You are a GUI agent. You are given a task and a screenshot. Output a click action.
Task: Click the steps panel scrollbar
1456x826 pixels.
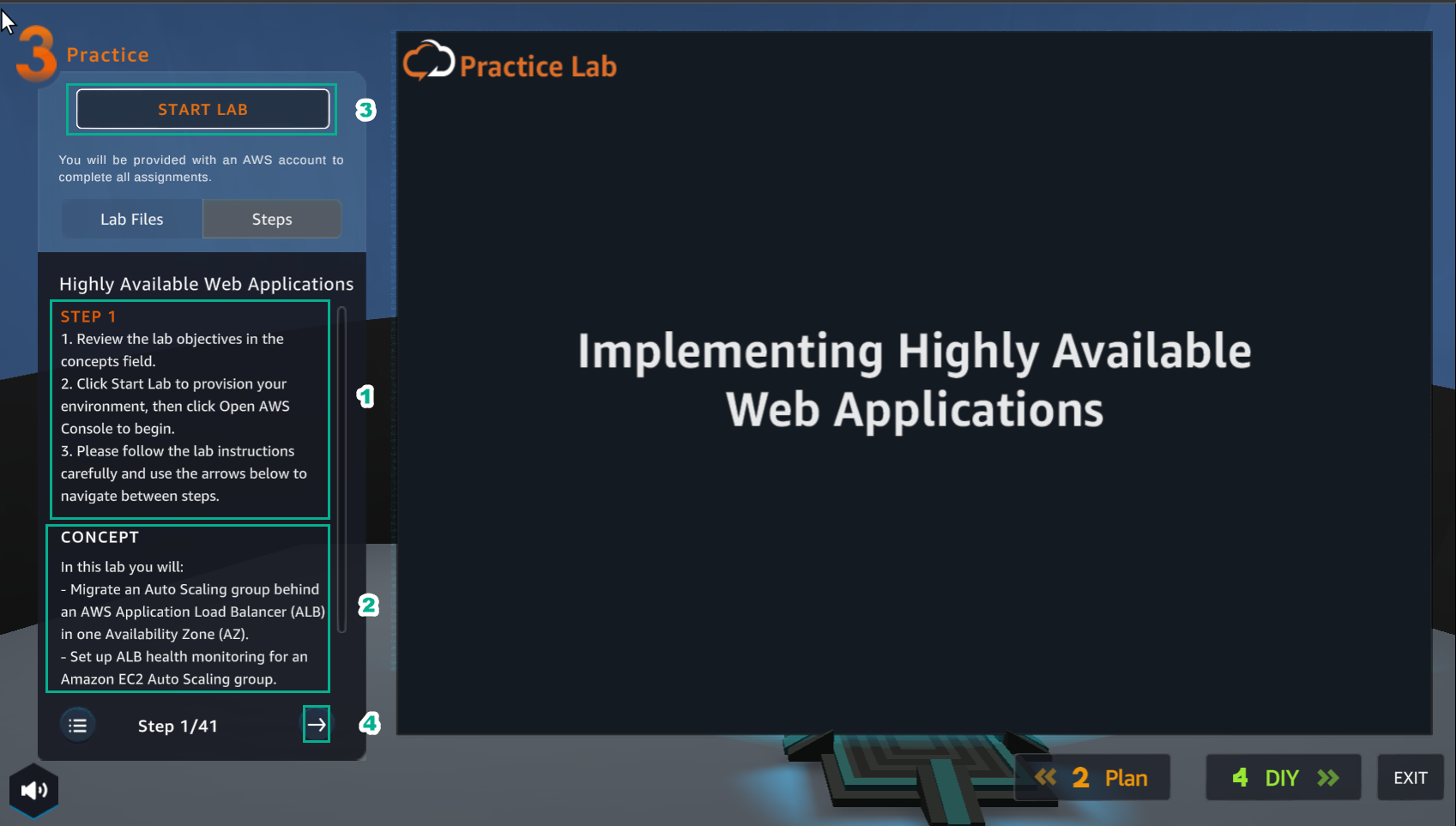pos(341,469)
